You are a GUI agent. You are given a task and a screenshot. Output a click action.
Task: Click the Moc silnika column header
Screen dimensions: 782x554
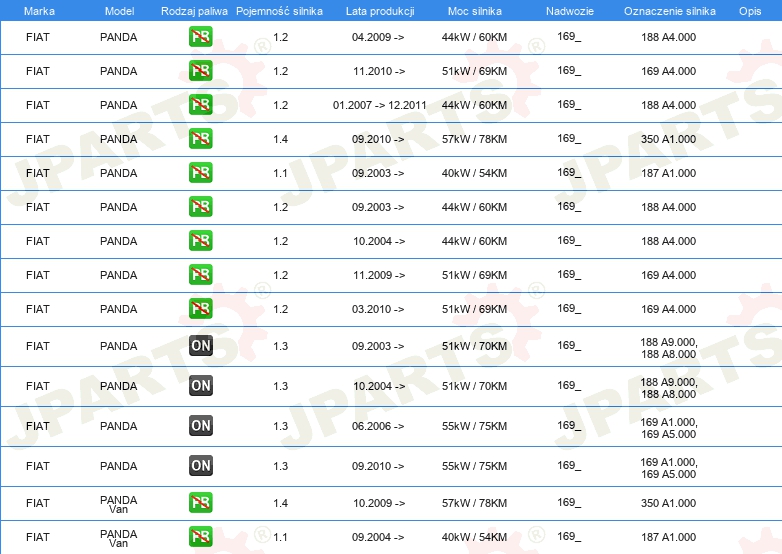(x=475, y=11)
